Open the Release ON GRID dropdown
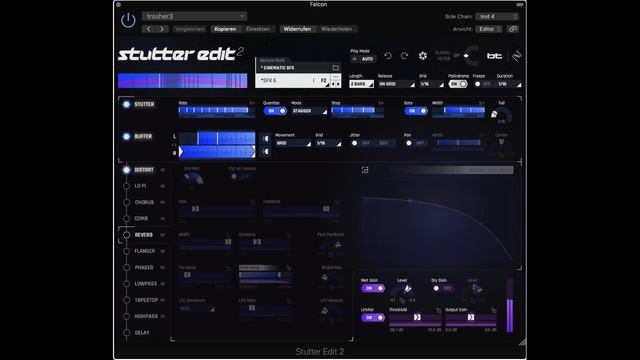The image size is (640, 360). click(x=396, y=84)
